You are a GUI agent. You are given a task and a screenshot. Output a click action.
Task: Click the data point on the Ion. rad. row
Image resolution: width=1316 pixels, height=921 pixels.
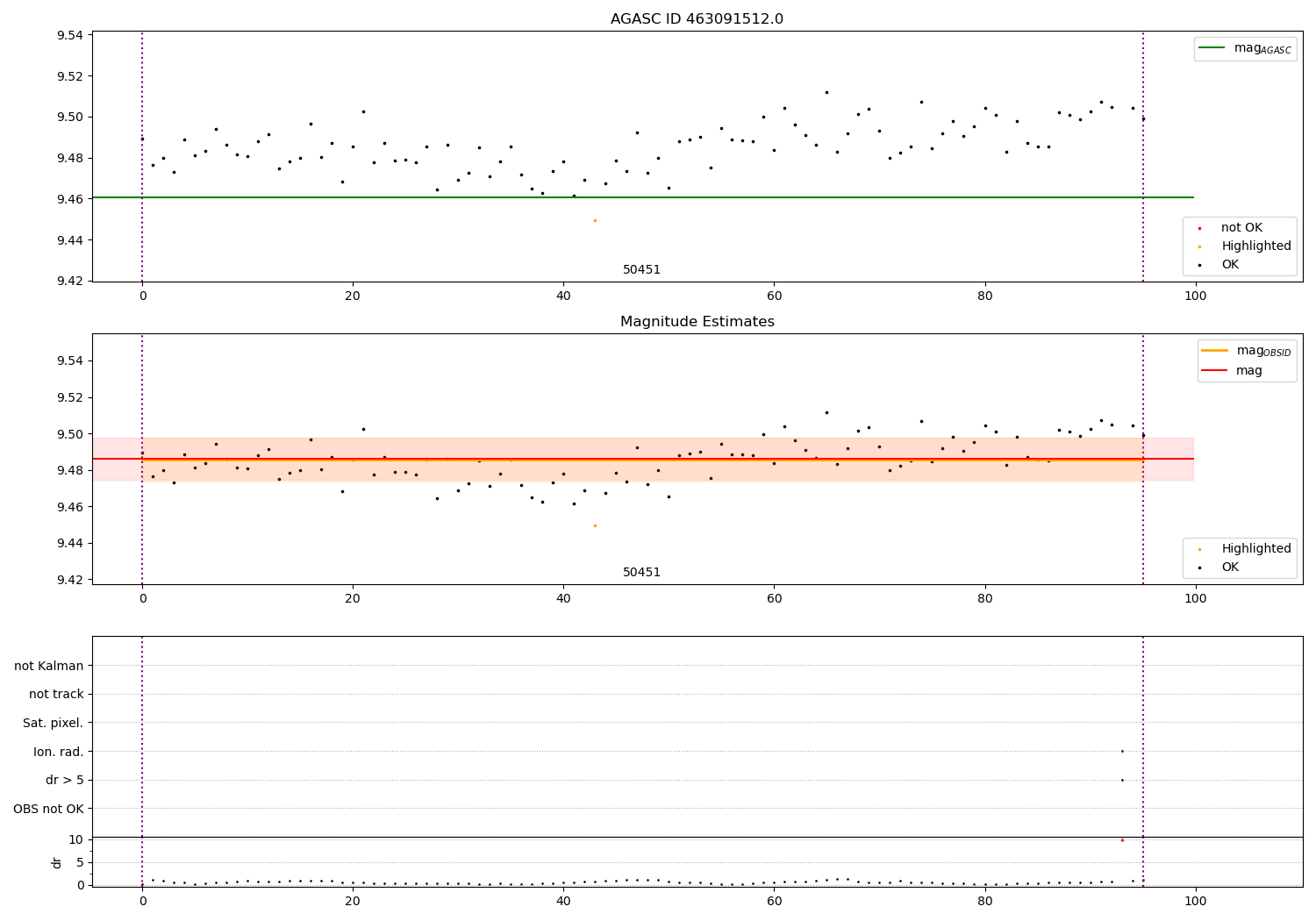1122,751
